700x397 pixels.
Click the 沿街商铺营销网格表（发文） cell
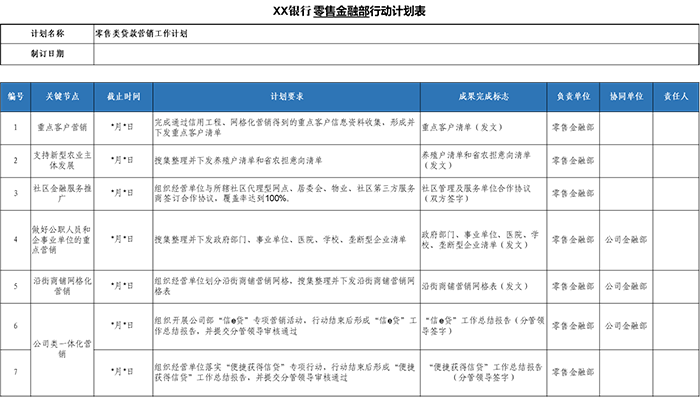click(x=483, y=287)
